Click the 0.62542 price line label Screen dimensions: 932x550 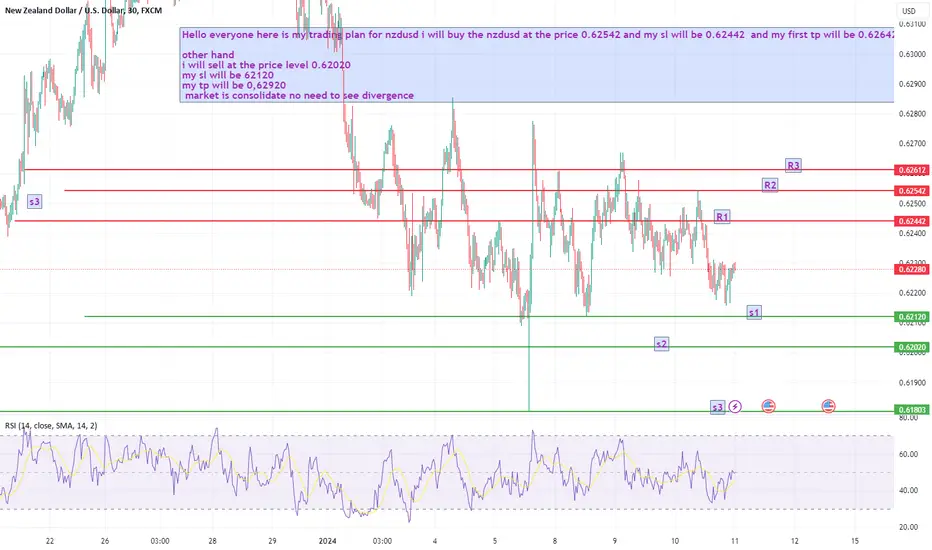coord(912,191)
